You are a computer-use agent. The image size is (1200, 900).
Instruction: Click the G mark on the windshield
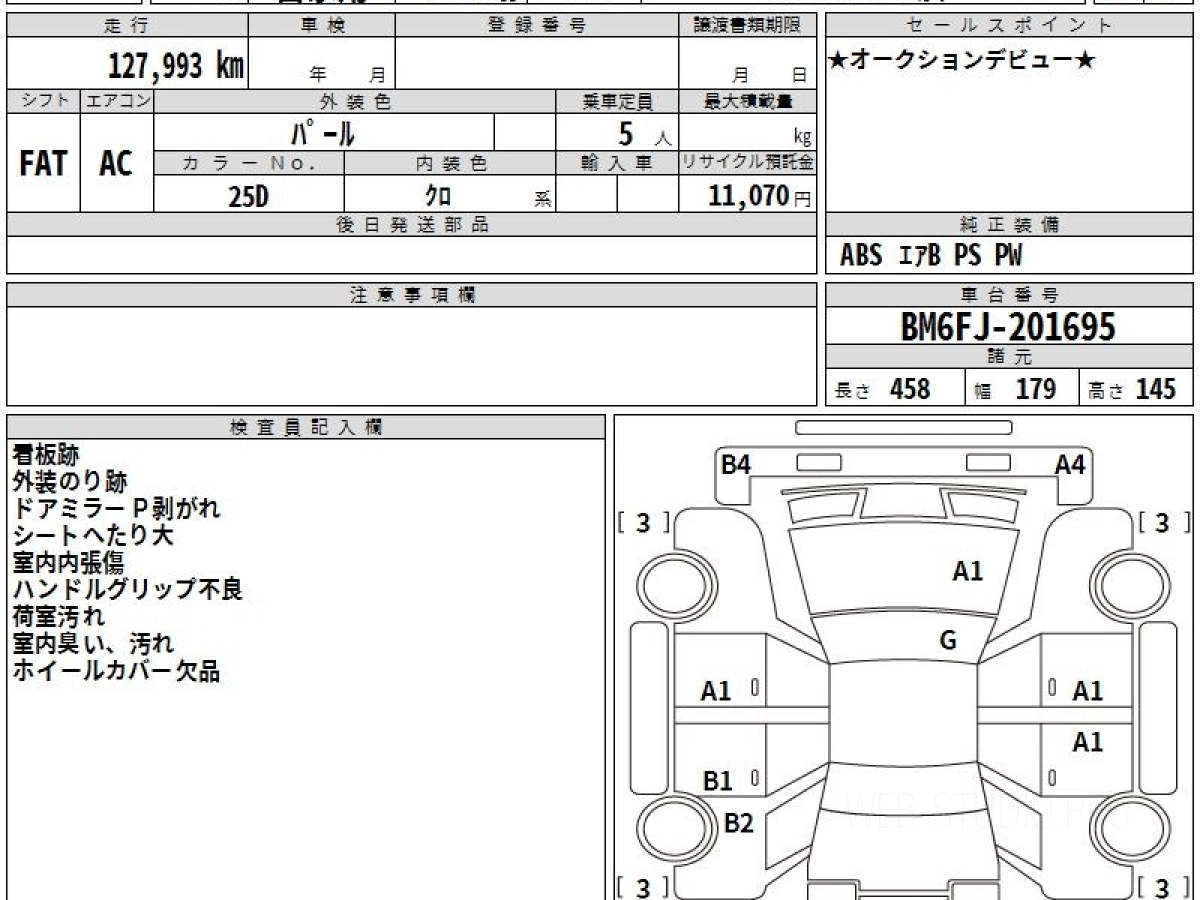pyautogui.click(x=948, y=641)
